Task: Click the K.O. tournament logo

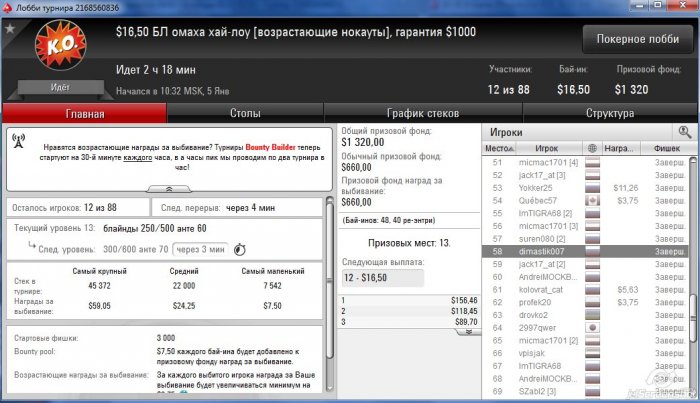Action: (x=60, y=45)
